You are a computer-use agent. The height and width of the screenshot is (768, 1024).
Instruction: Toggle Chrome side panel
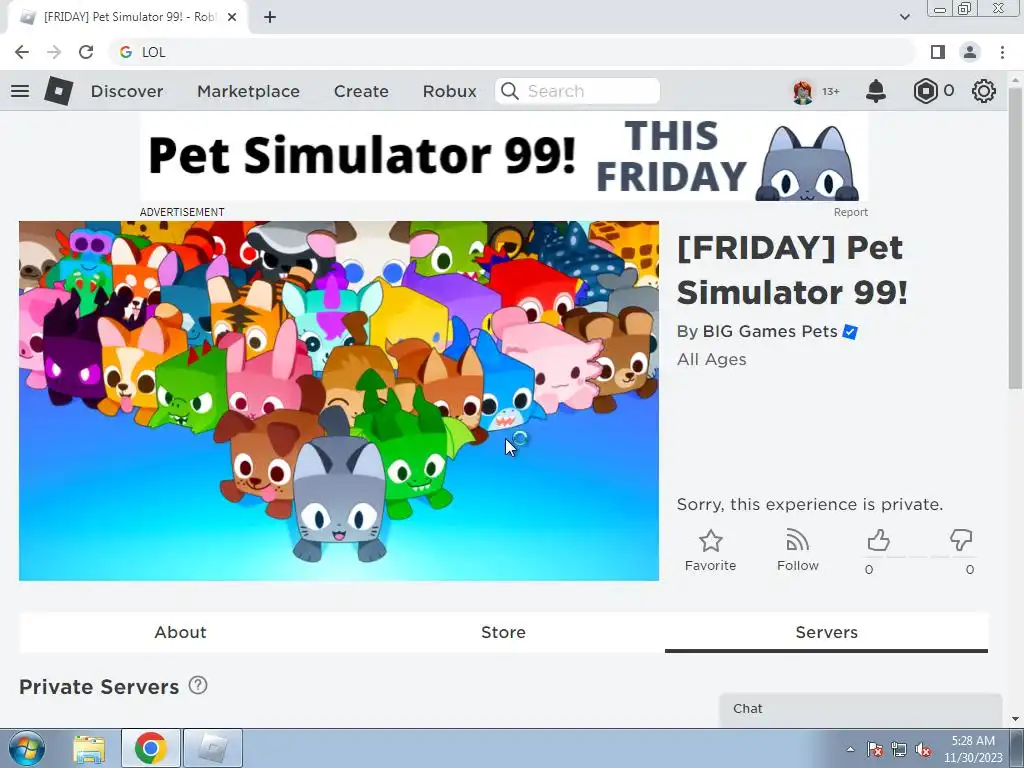pos(938,52)
